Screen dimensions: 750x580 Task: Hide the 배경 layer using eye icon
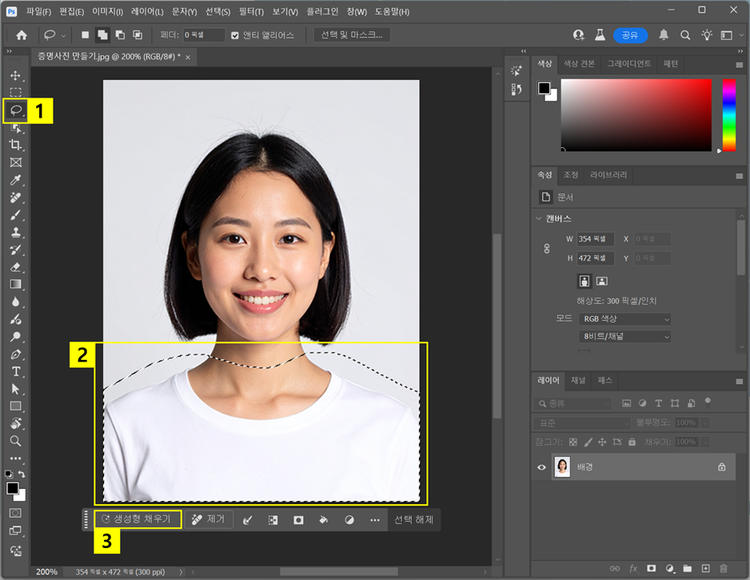(x=543, y=467)
